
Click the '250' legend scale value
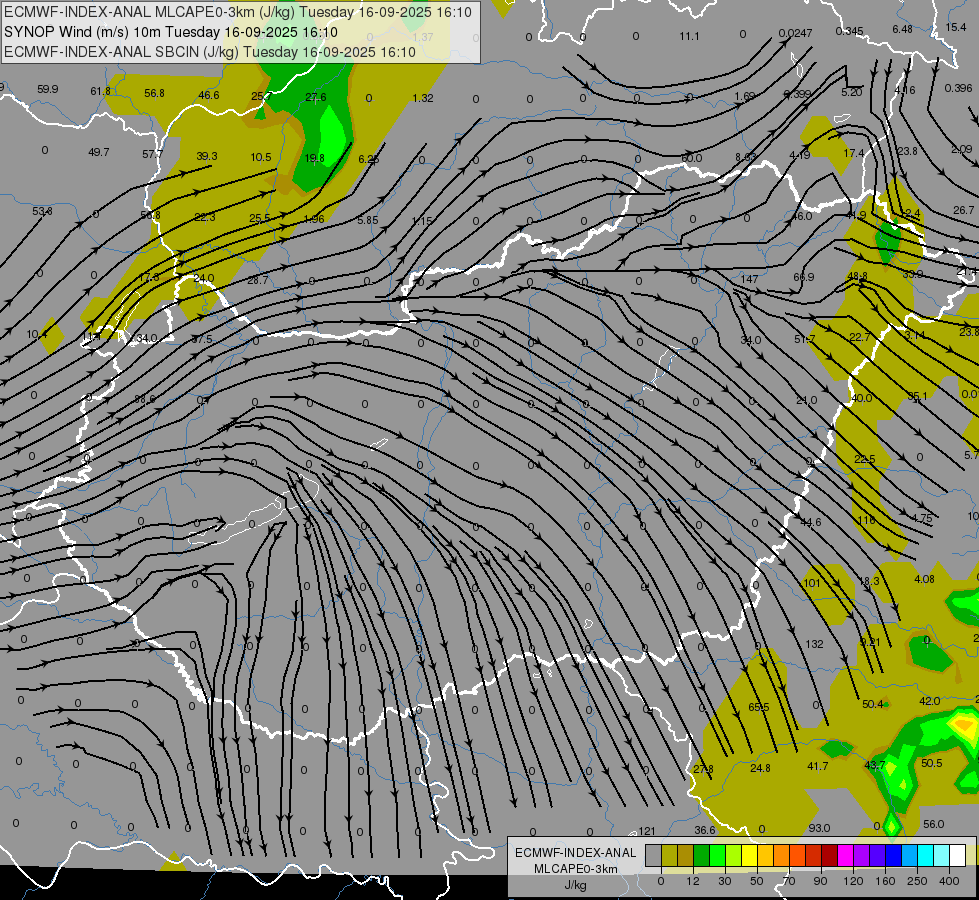tap(917, 881)
